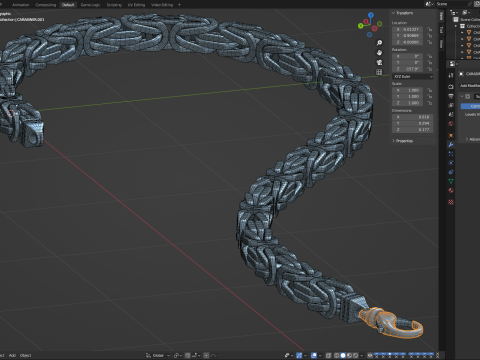This screenshot has width=480, height=360.
Task: Click the zoom magnifier viewport icon
Action: tap(379, 43)
